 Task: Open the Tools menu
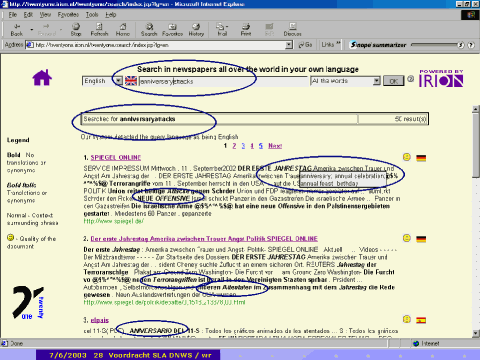92,15
